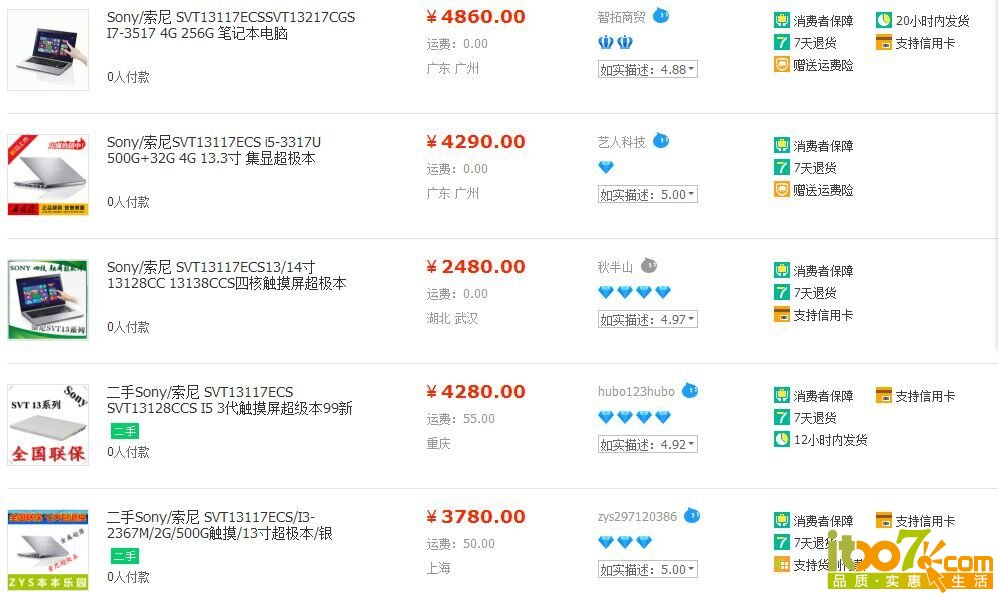Click the Wangwang chat icon beside 艺人科技
The image size is (998, 599).
(661, 141)
